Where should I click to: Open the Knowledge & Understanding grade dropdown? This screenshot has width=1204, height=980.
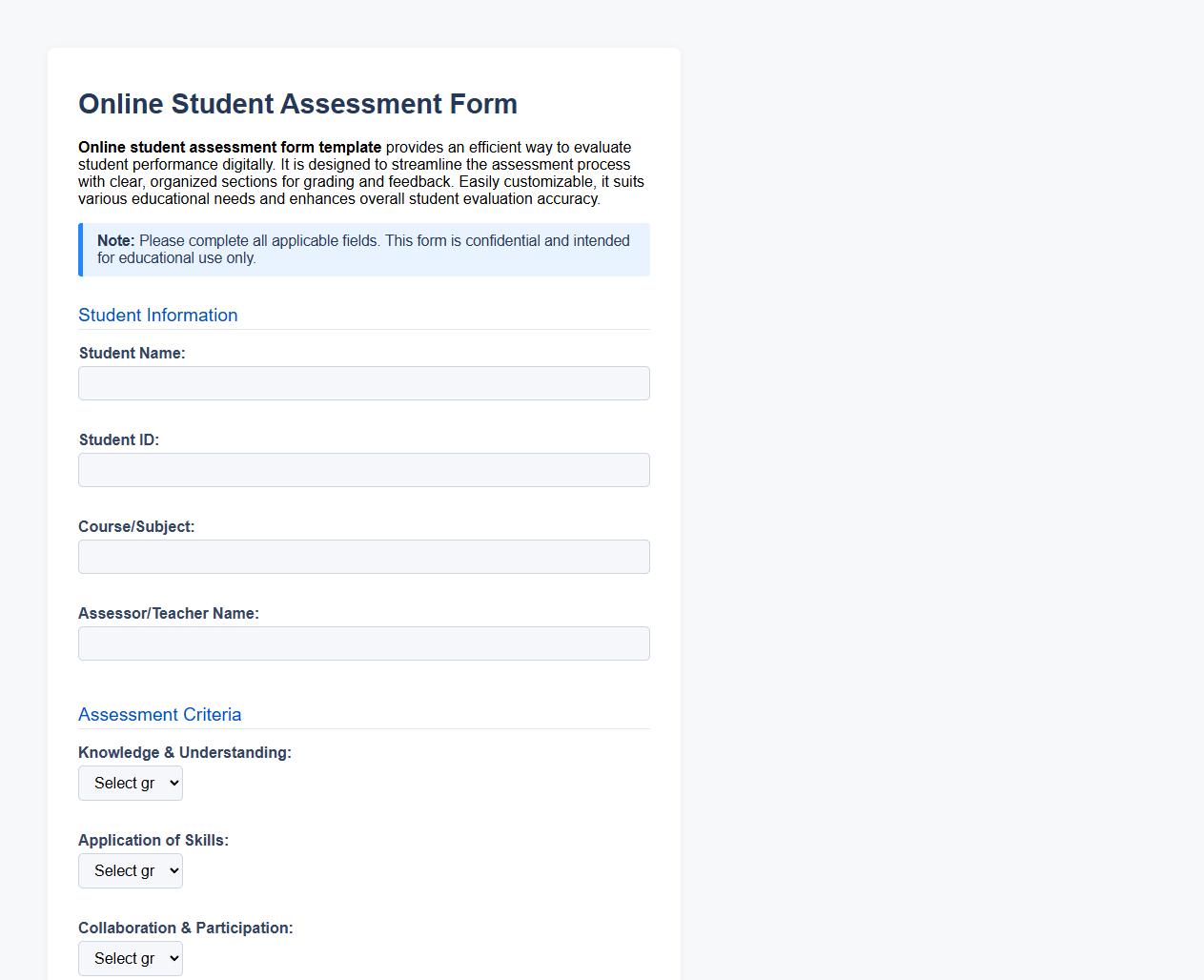click(131, 783)
